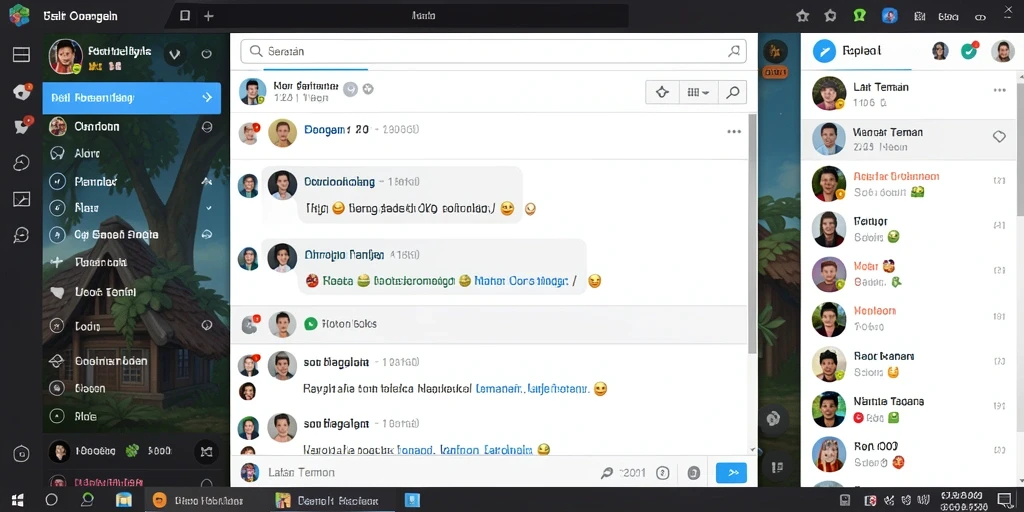
Task: Expand the Nare section chevron
Action: [x=208, y=208]
